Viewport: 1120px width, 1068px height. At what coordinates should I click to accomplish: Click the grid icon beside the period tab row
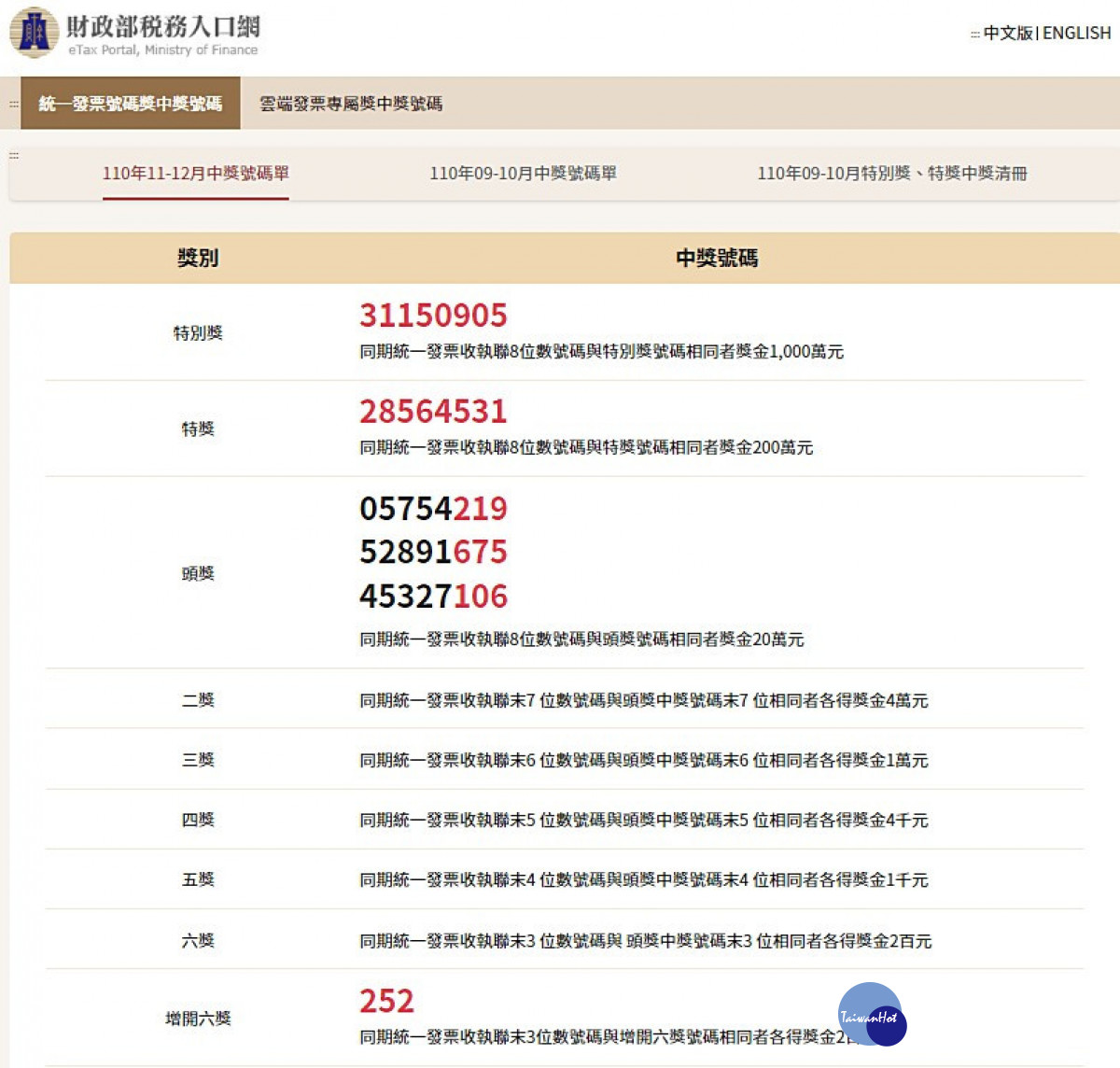pyautogui.click(x=13, y=157)
